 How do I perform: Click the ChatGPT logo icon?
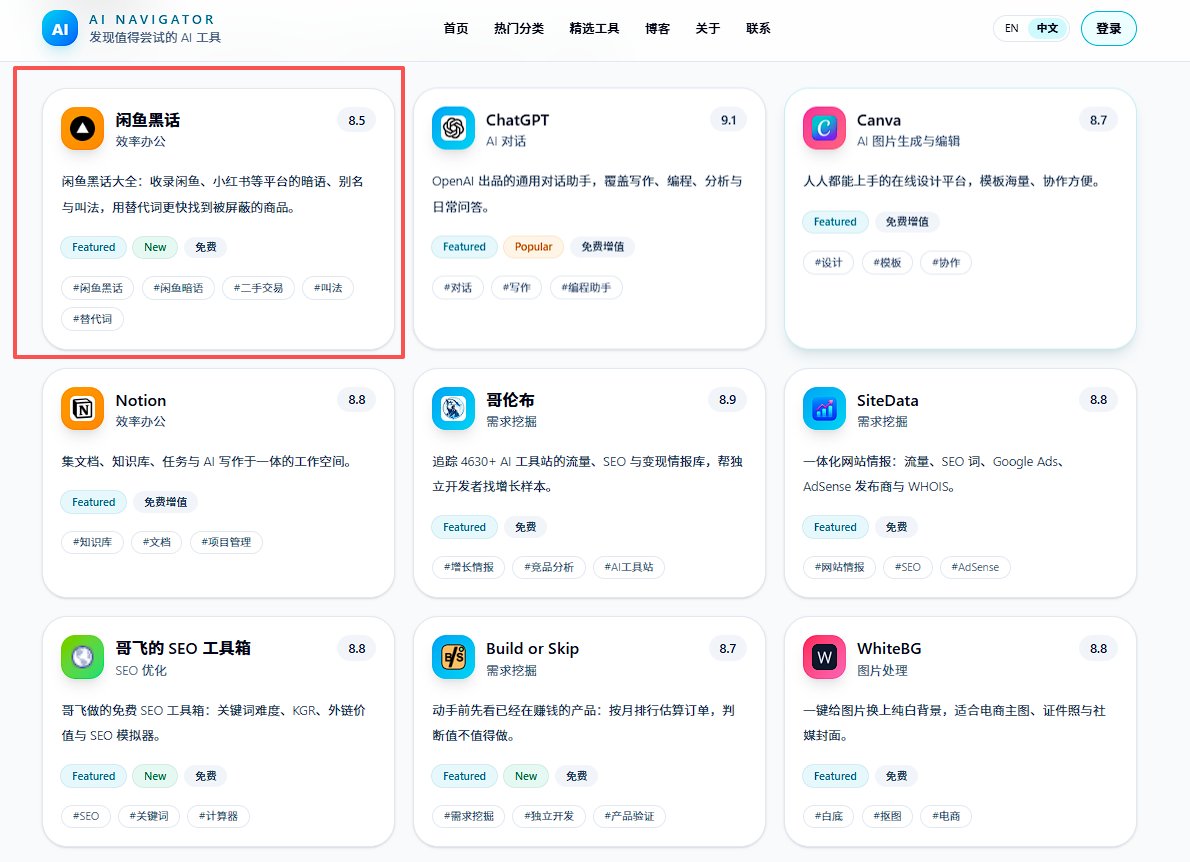[x=453, y=128]
